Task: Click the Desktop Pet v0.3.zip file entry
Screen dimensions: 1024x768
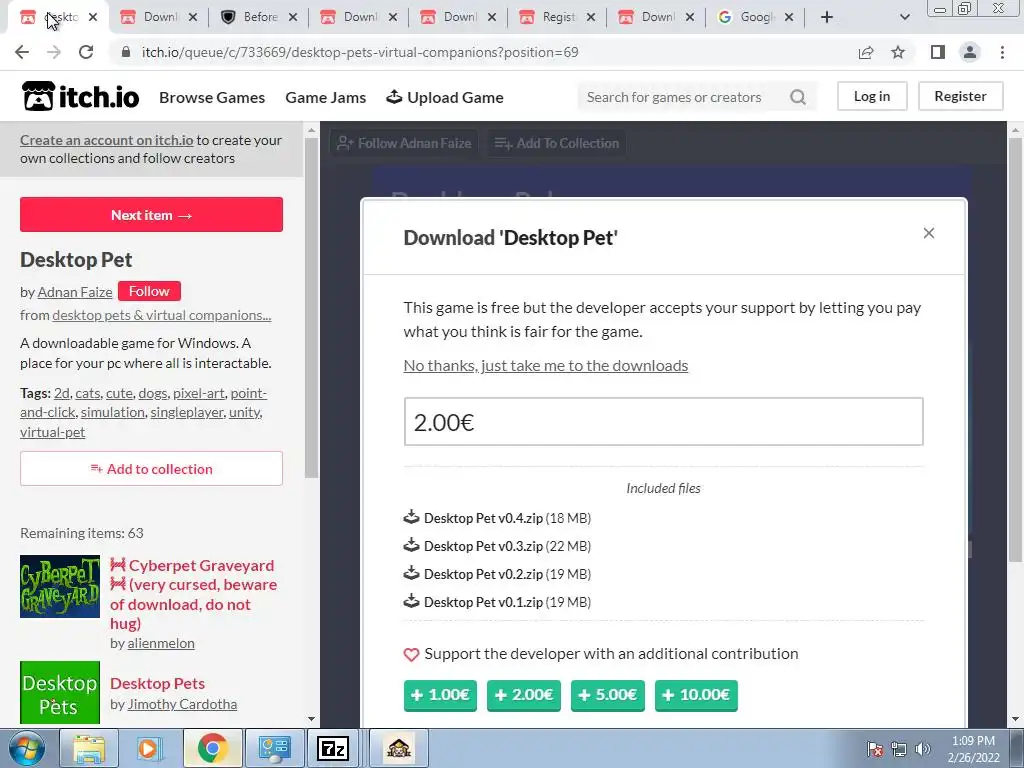Action: click(497, 546)
